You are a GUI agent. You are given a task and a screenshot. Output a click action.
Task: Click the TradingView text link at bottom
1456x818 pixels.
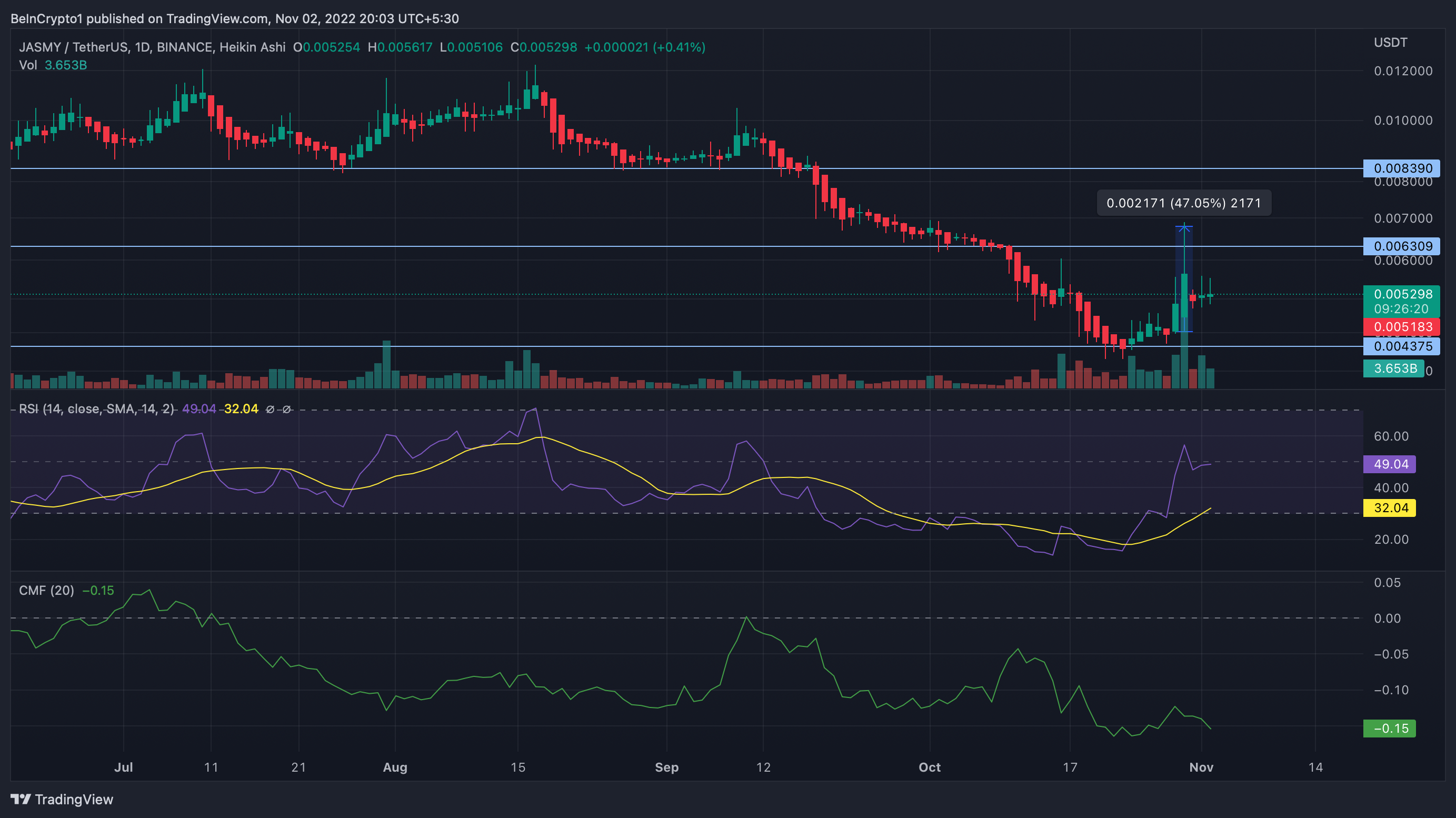[x=74, y=799]
